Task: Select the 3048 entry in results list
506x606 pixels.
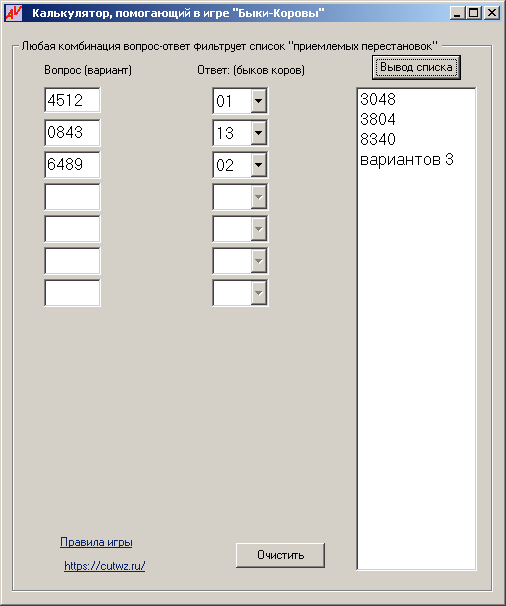Action: pyautogui.click(x=378, y=99)
